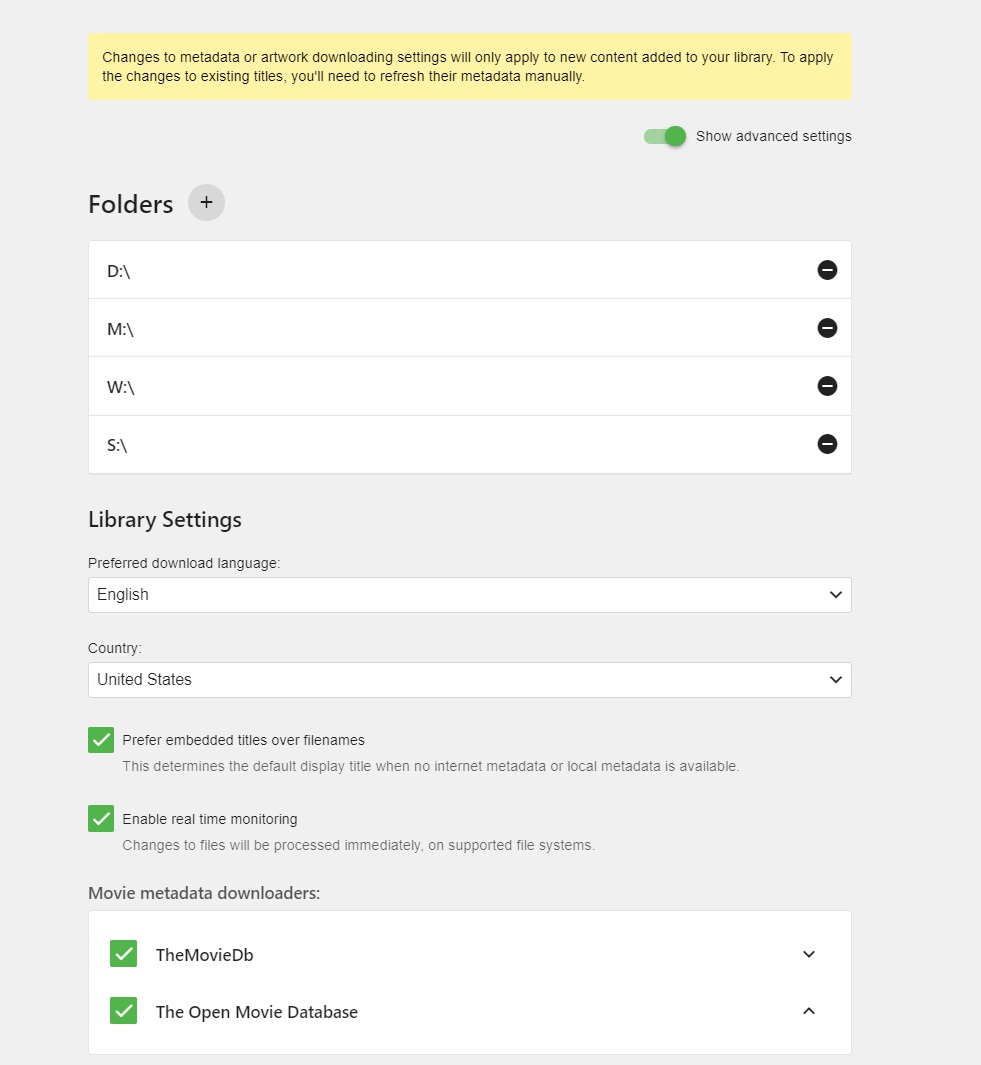
Task: Click The Open Movie Database label
Action: 256,1012
